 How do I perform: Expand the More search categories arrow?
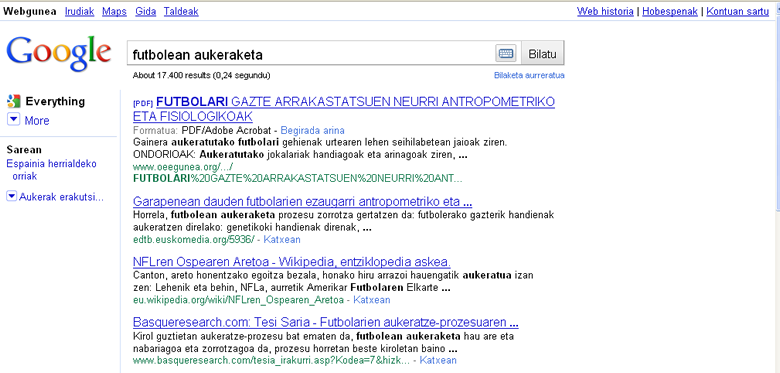[13, 120]
